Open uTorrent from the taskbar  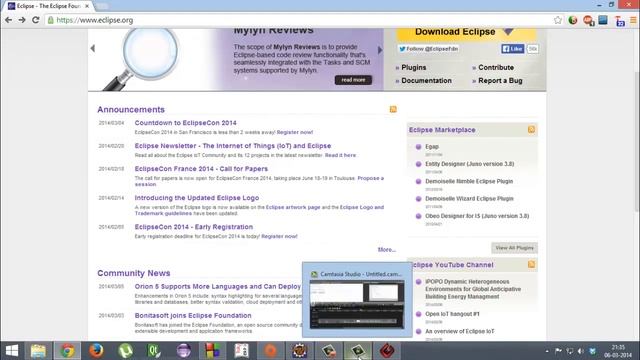click(125, 351)
